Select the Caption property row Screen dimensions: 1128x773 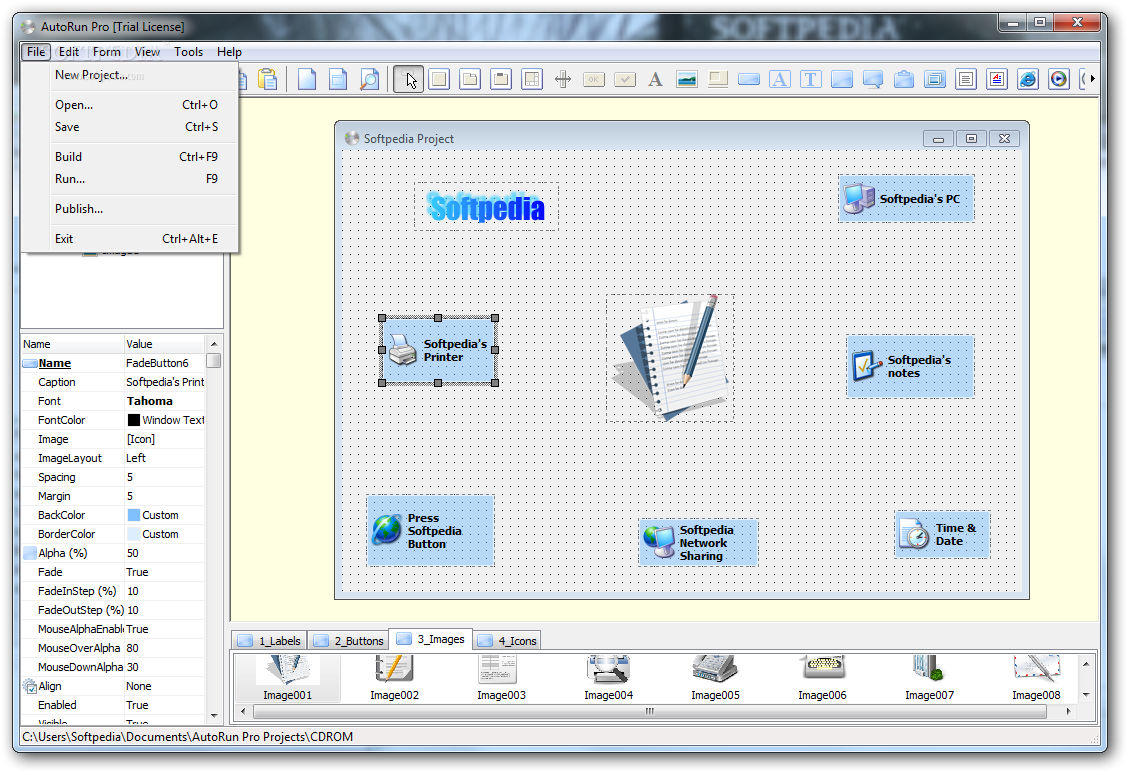(114, 383)
